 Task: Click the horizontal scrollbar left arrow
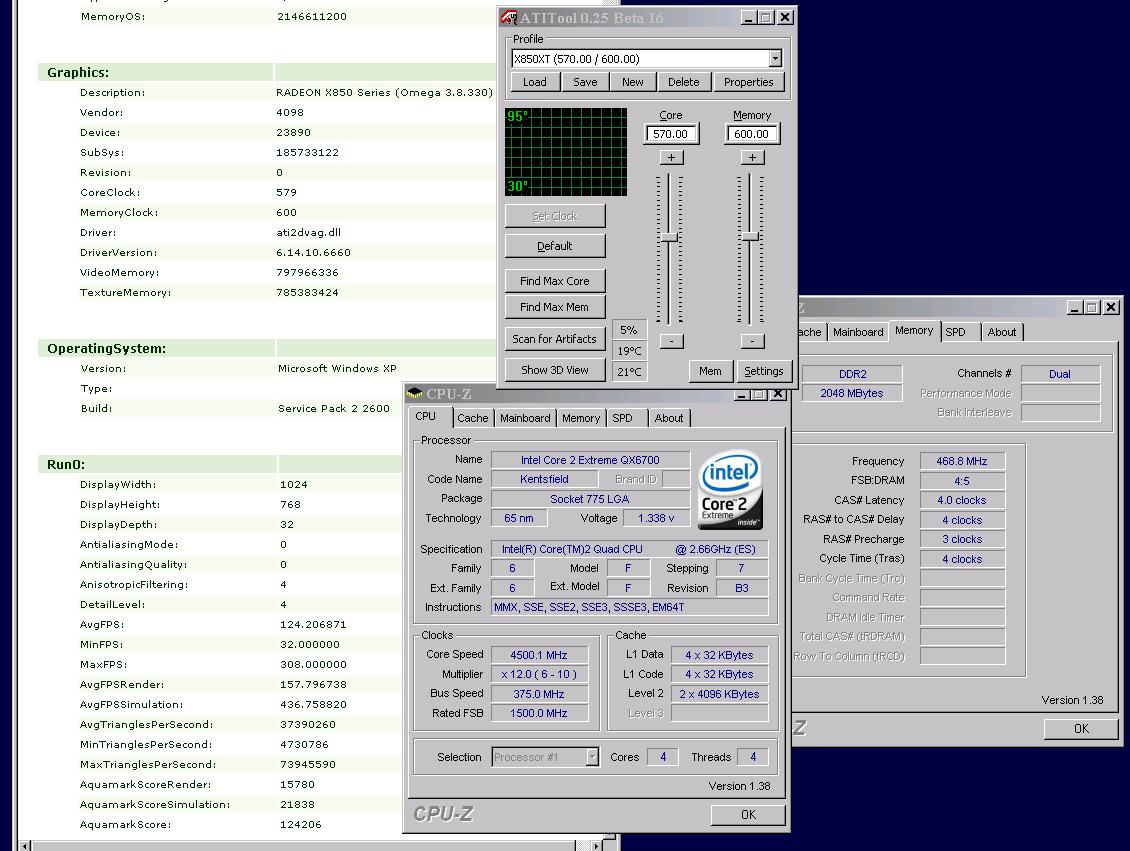(25, 845)
